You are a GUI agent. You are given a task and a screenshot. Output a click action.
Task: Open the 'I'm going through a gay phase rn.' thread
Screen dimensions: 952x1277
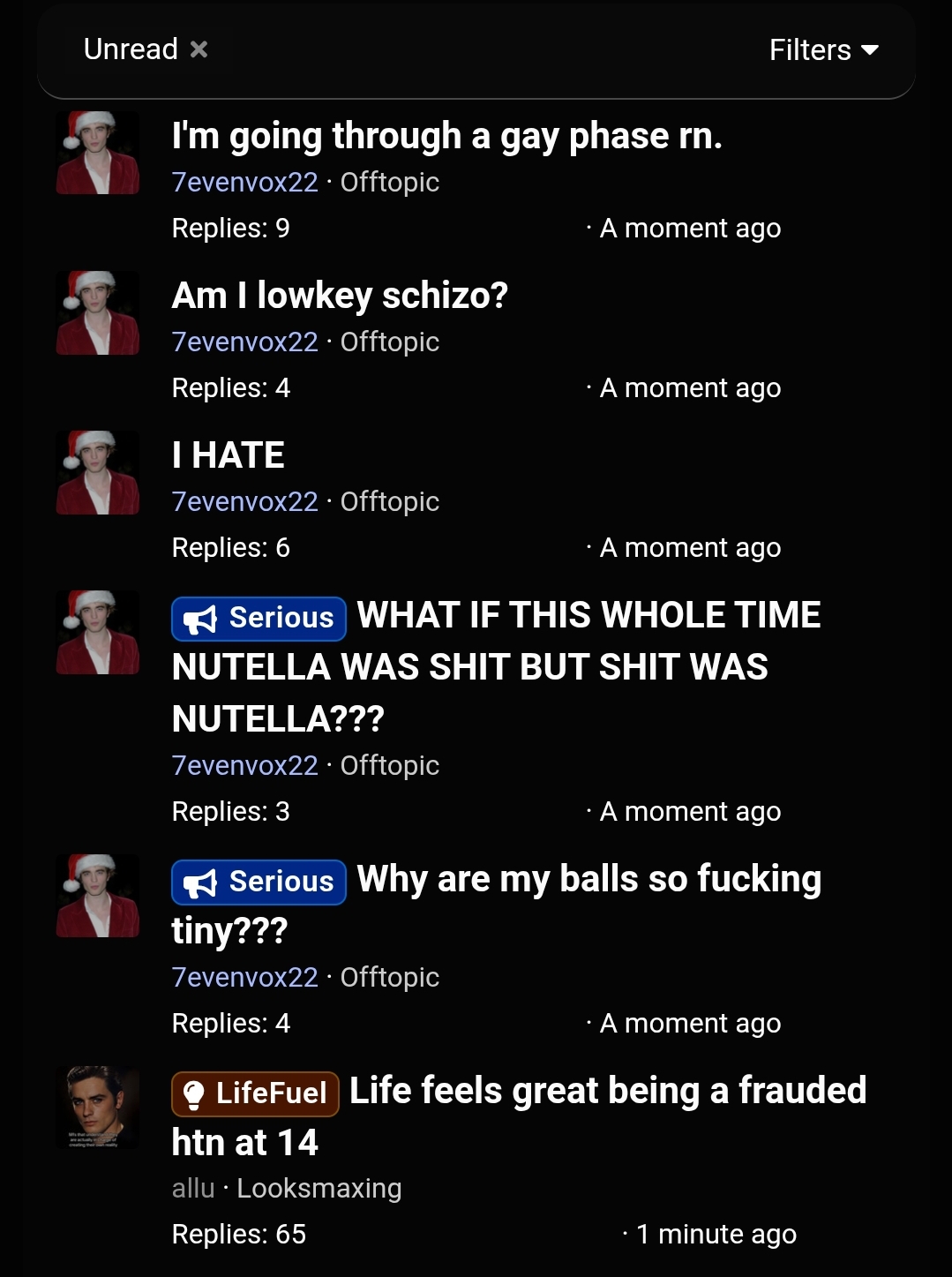pos(446,136)
